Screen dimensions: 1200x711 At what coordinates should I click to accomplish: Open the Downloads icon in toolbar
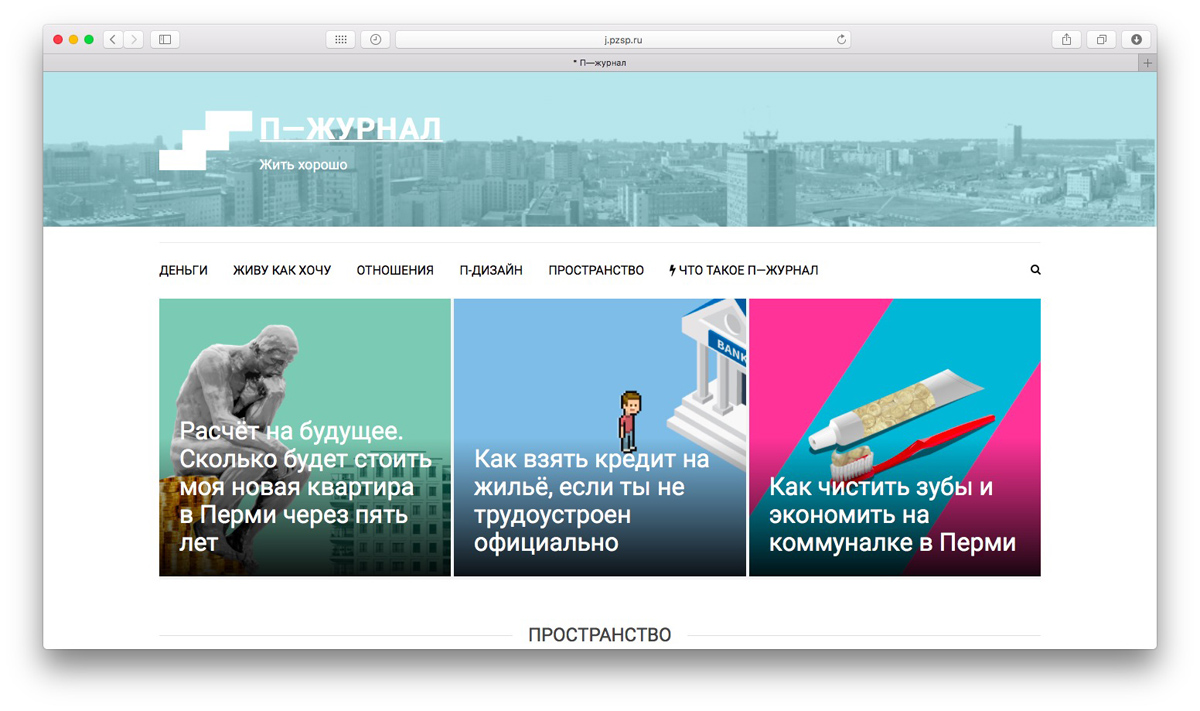1136,39
